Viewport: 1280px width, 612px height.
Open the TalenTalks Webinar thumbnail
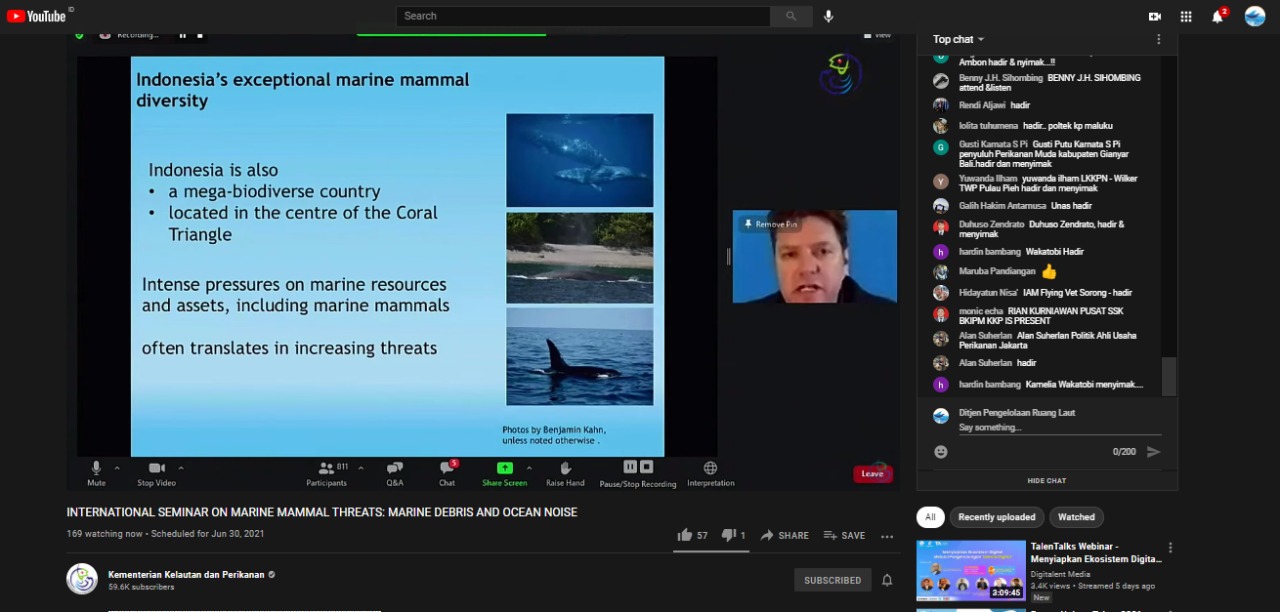tap(971, 570)
